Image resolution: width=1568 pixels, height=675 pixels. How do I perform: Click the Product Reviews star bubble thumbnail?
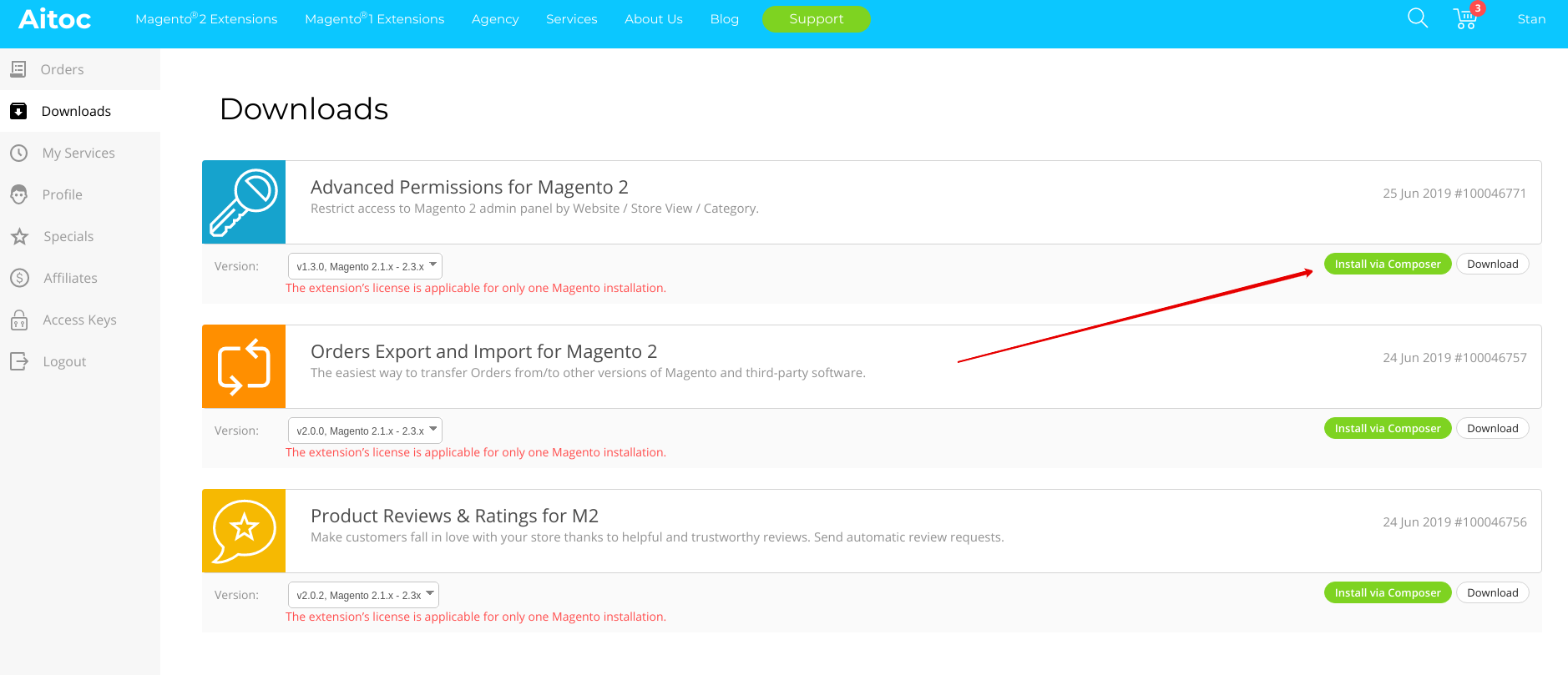point(244,531)
